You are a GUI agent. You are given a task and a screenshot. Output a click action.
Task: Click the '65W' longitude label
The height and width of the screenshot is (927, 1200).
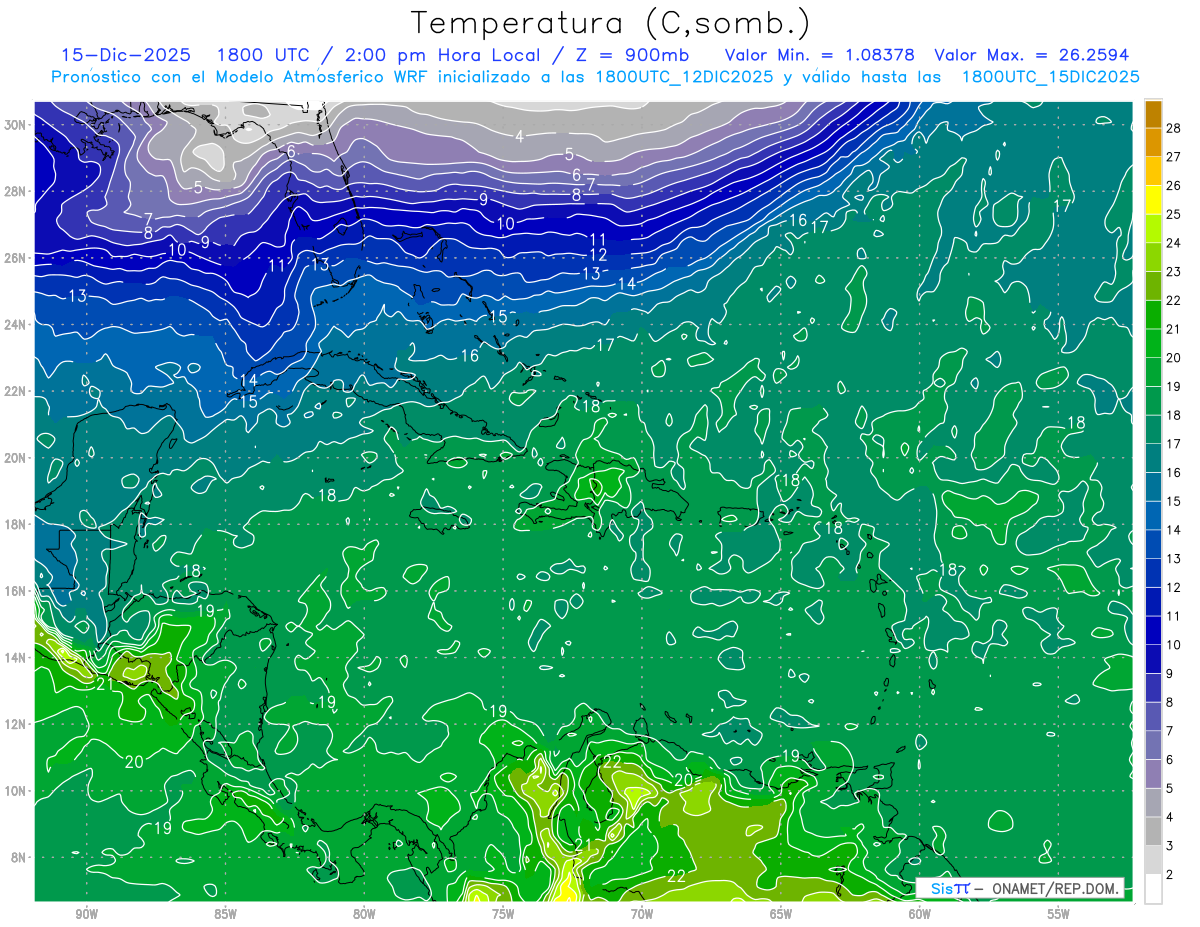tap(781, 914)
